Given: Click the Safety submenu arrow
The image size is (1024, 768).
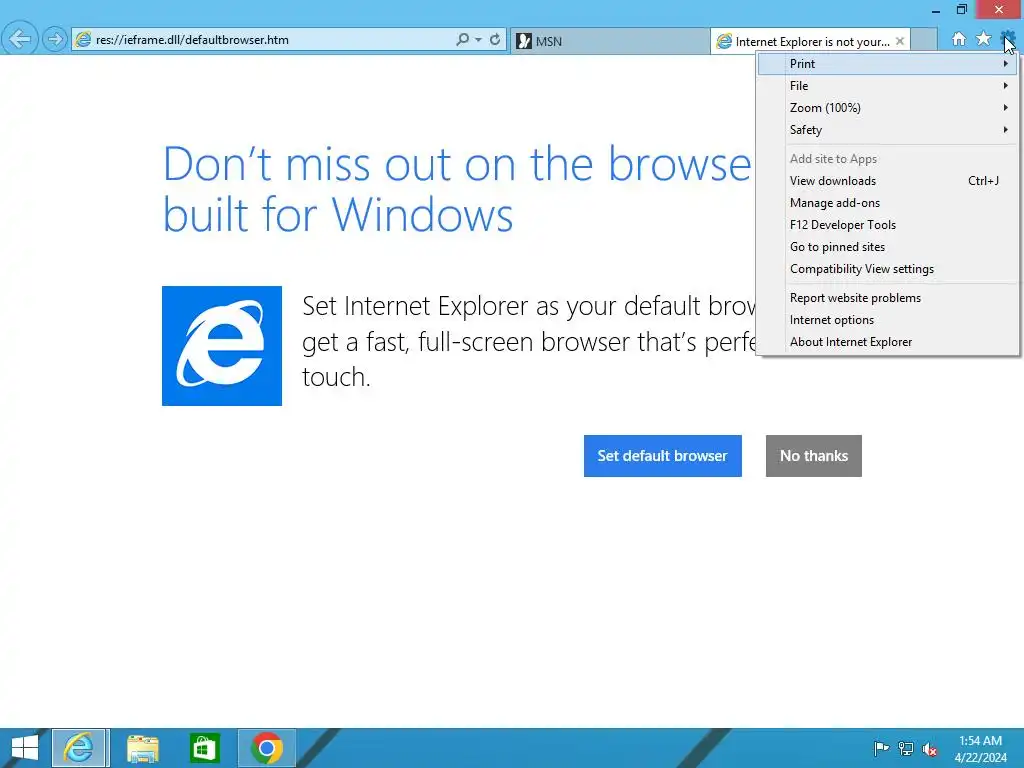Looking at the screenshot, I should pyautogui.click(x=1006, y=130).
